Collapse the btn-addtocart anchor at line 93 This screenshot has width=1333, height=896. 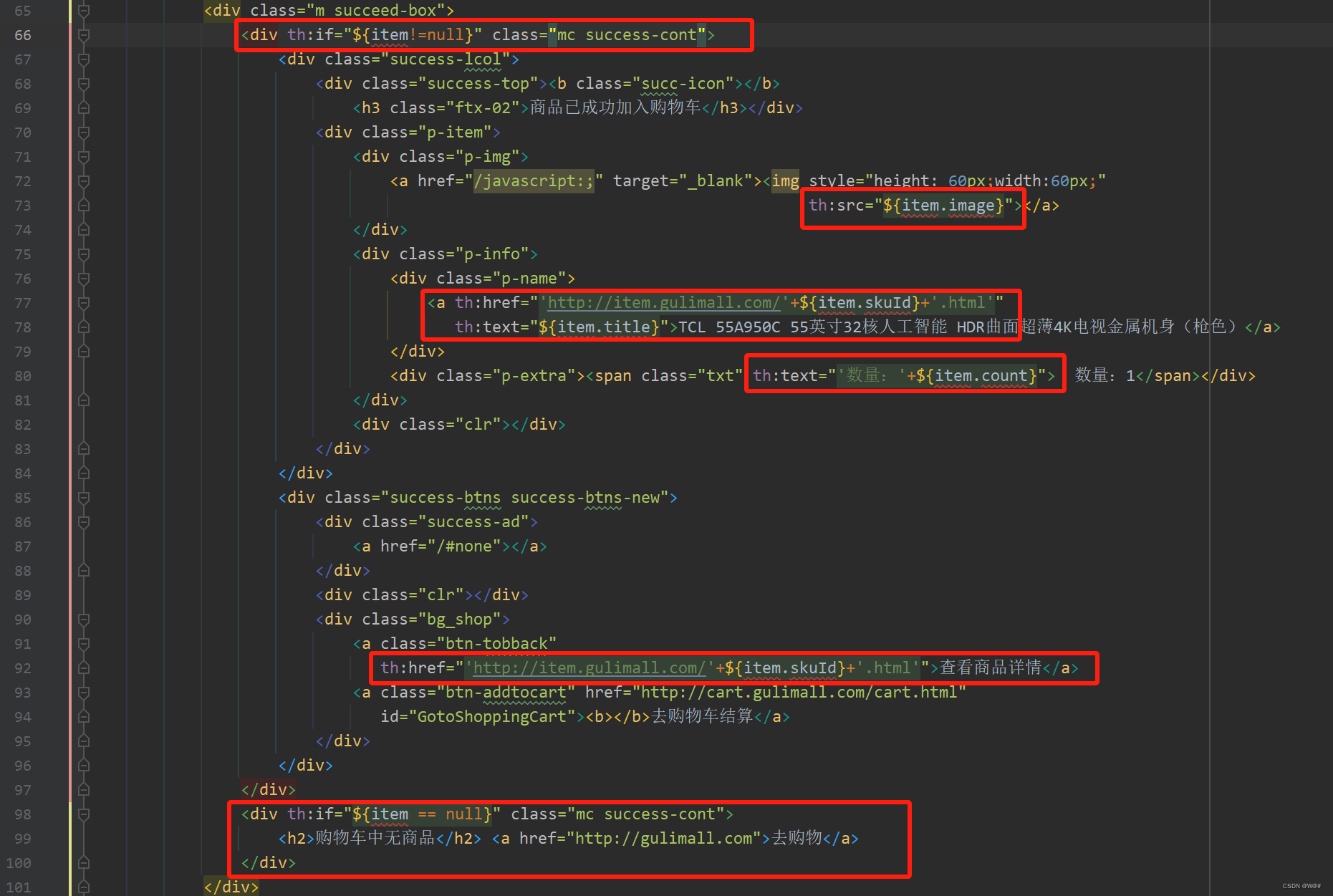point(84,693)
